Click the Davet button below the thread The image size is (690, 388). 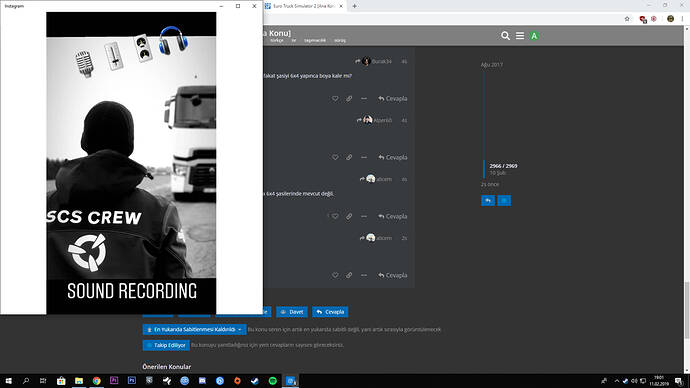tap(292, 312)
